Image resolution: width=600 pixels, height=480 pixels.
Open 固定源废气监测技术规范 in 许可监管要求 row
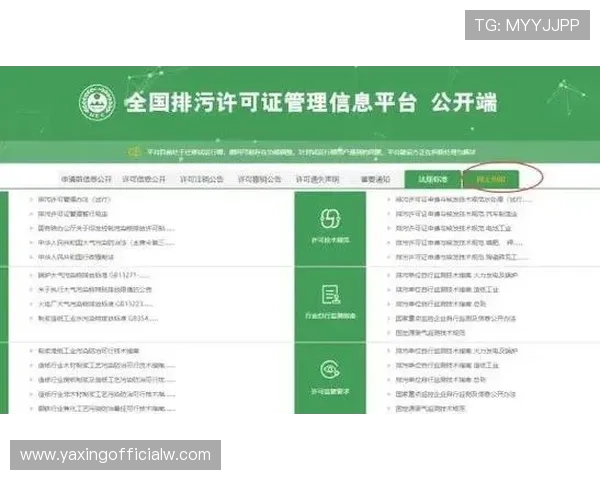(x=430, y=409)
